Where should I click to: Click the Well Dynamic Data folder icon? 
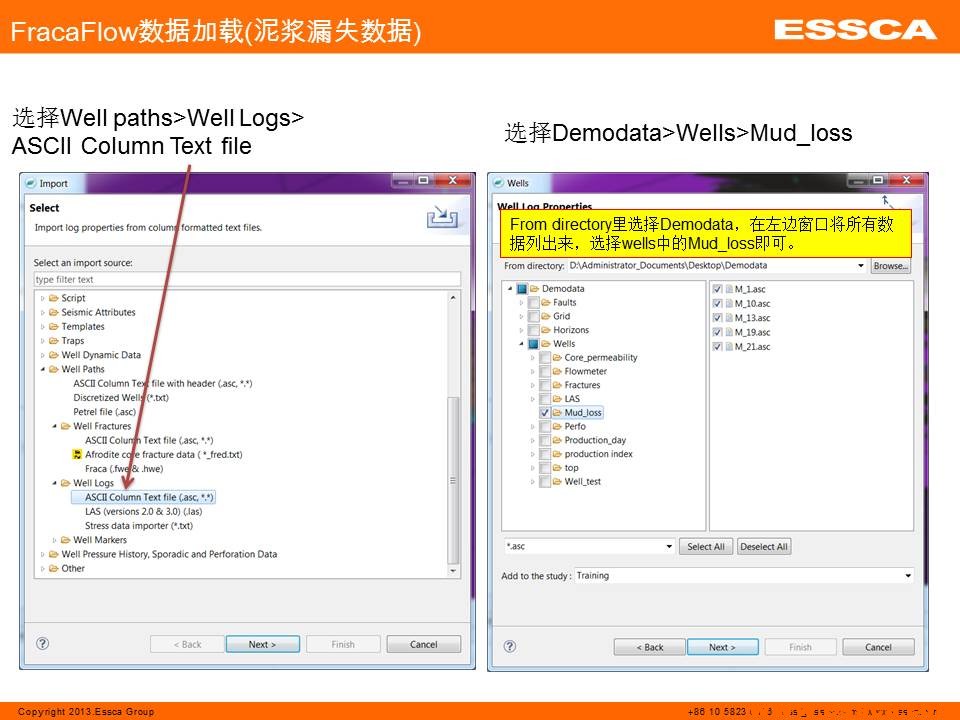tap(53, 355)
